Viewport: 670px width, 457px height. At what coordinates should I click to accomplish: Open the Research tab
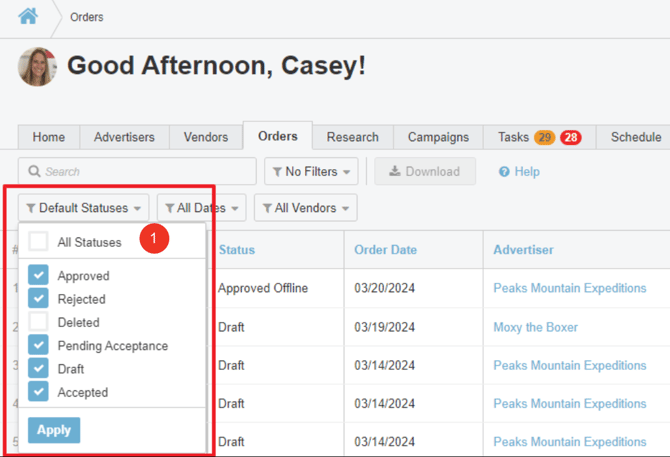[352, 137]
